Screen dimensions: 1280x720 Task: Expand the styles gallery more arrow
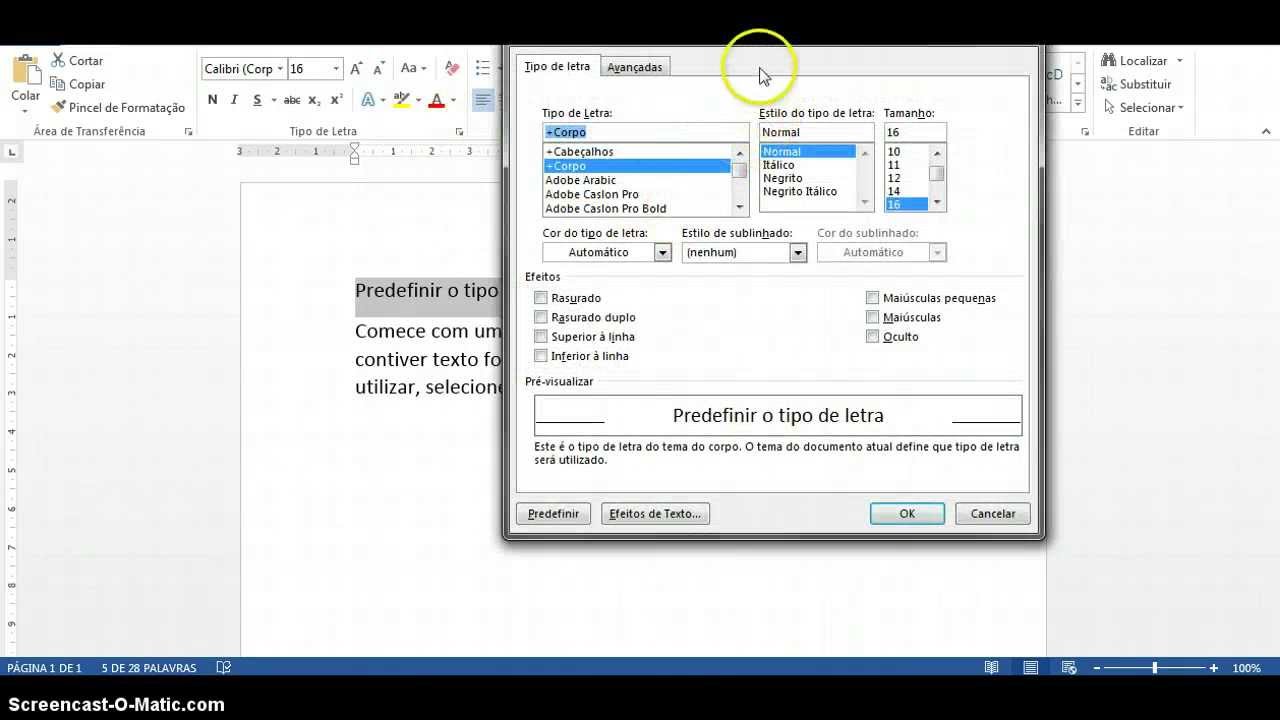(1078, 103)
